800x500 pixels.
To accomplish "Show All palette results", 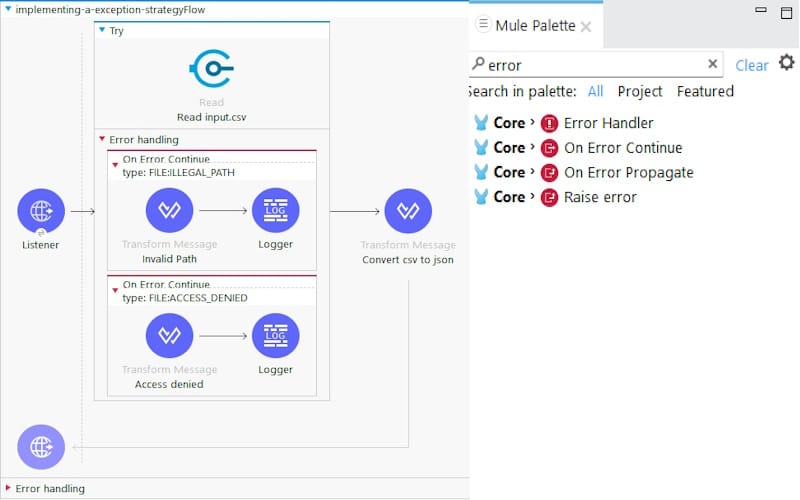I will [595, 91].
